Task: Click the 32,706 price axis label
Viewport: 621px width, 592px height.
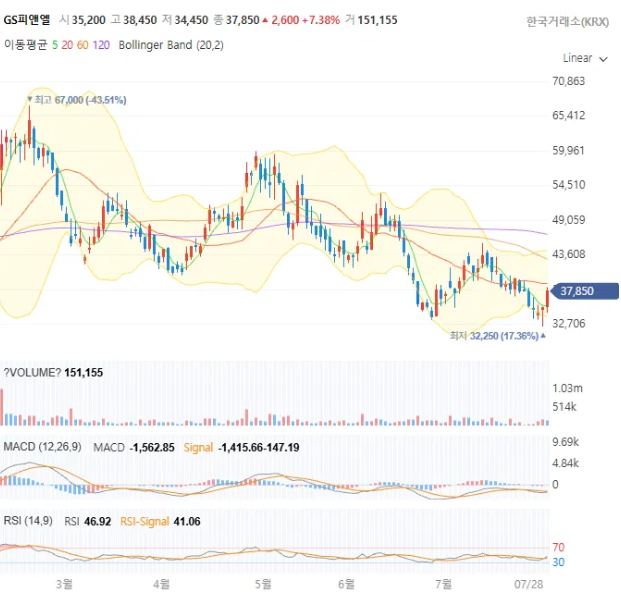Action: [568, 324]
